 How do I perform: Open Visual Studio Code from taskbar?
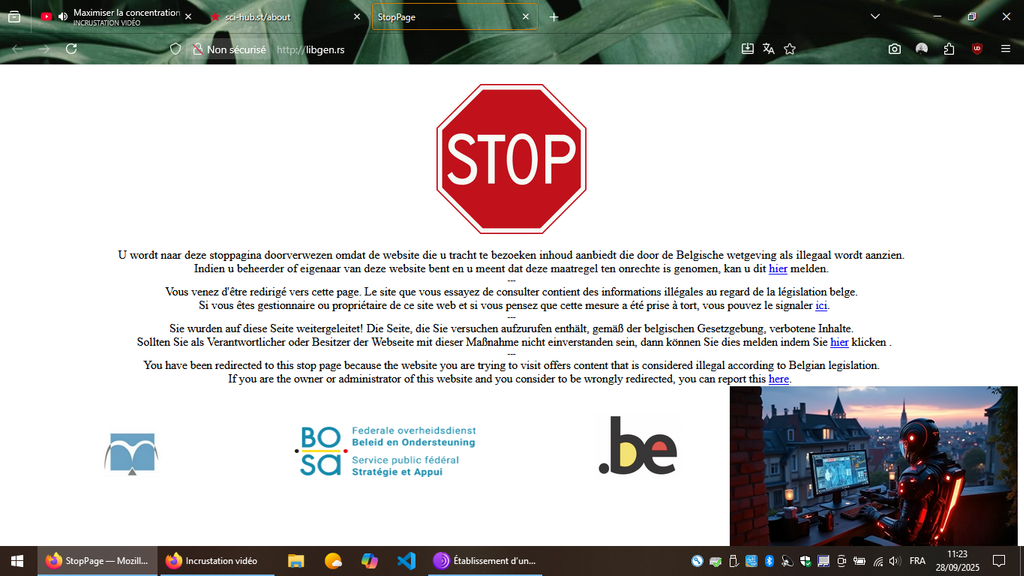point(406,561)
